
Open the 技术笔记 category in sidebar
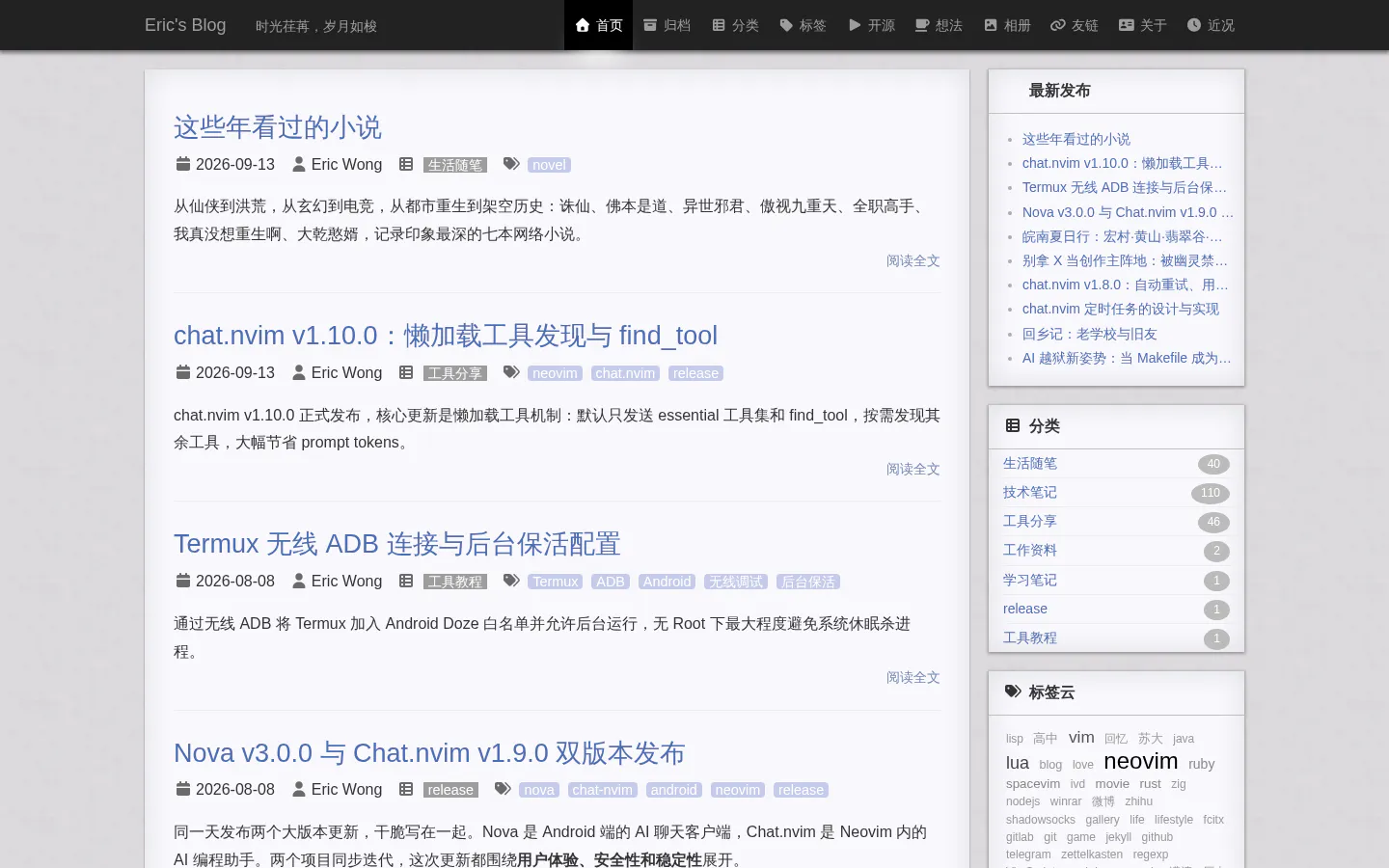pos(1030,492)
